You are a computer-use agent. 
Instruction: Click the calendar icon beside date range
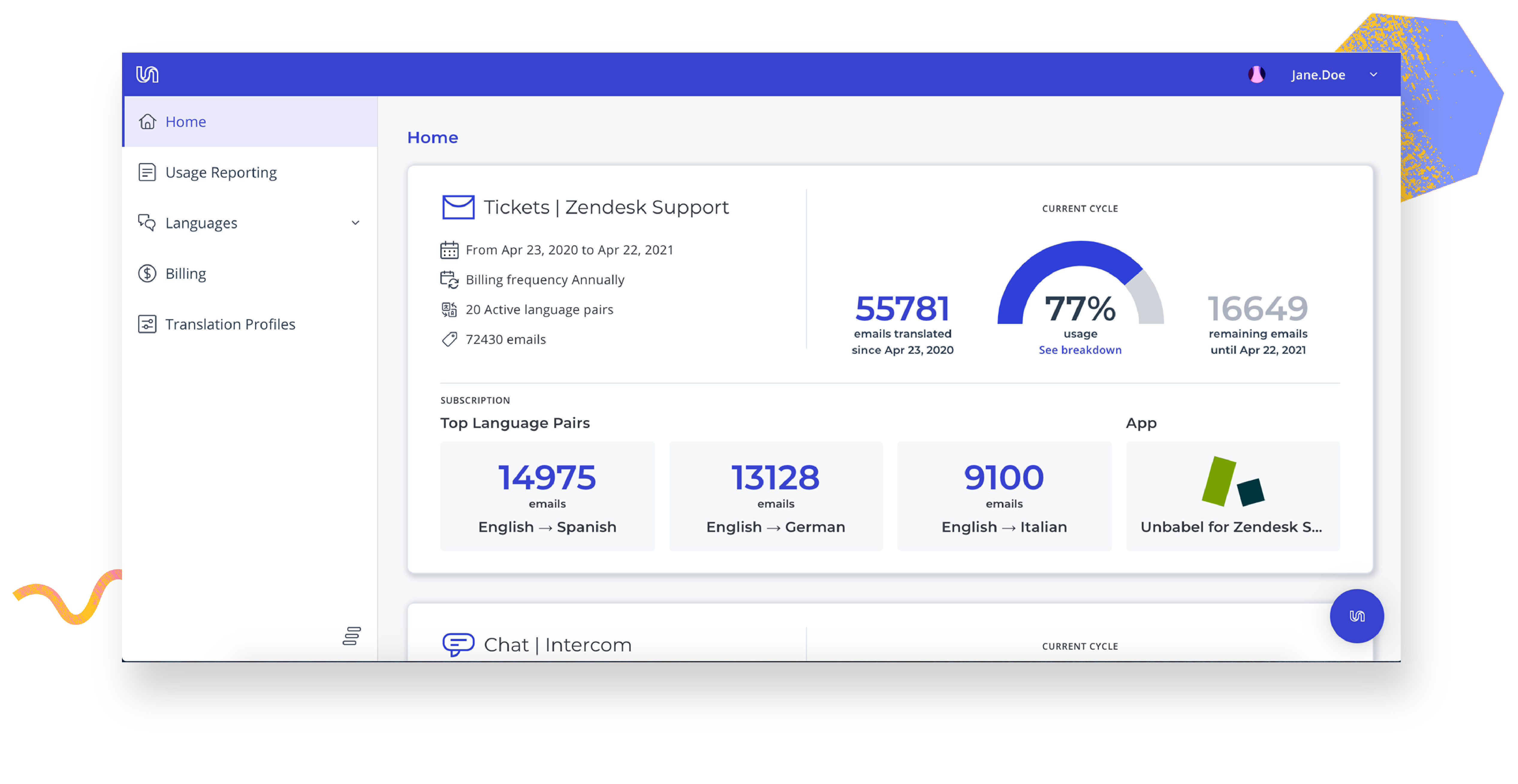[x=449, y=250]
